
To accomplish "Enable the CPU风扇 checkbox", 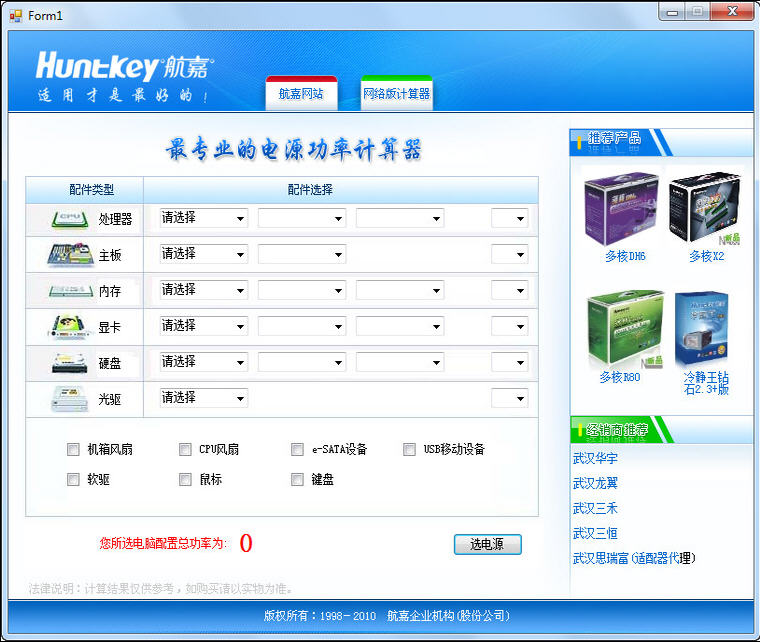I will (185, 450).
